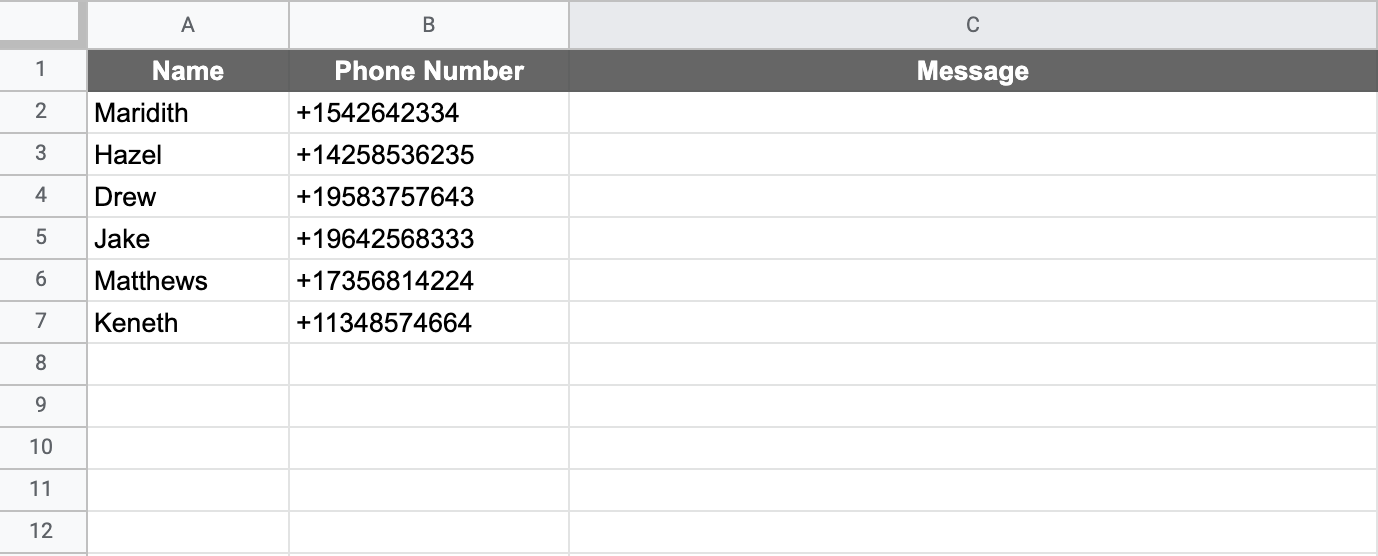
Task: Select row 12 header
Action: [41, 531]
